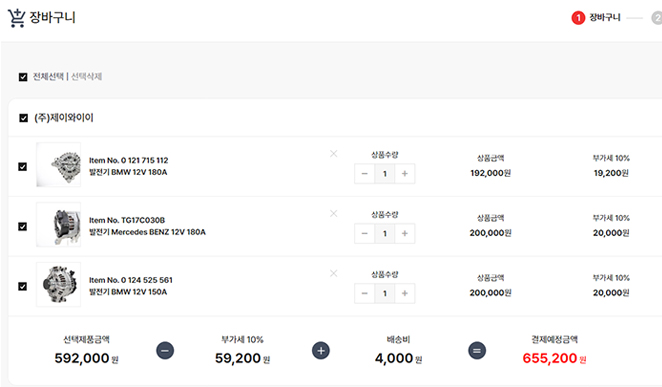Decrease quantity of BMW 12V 180A alternator
662x387 pixels.
point(365,173)
